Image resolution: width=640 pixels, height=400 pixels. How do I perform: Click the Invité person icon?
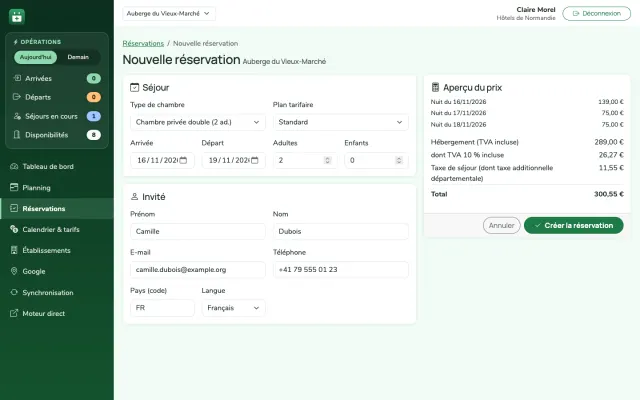[134, 196]
